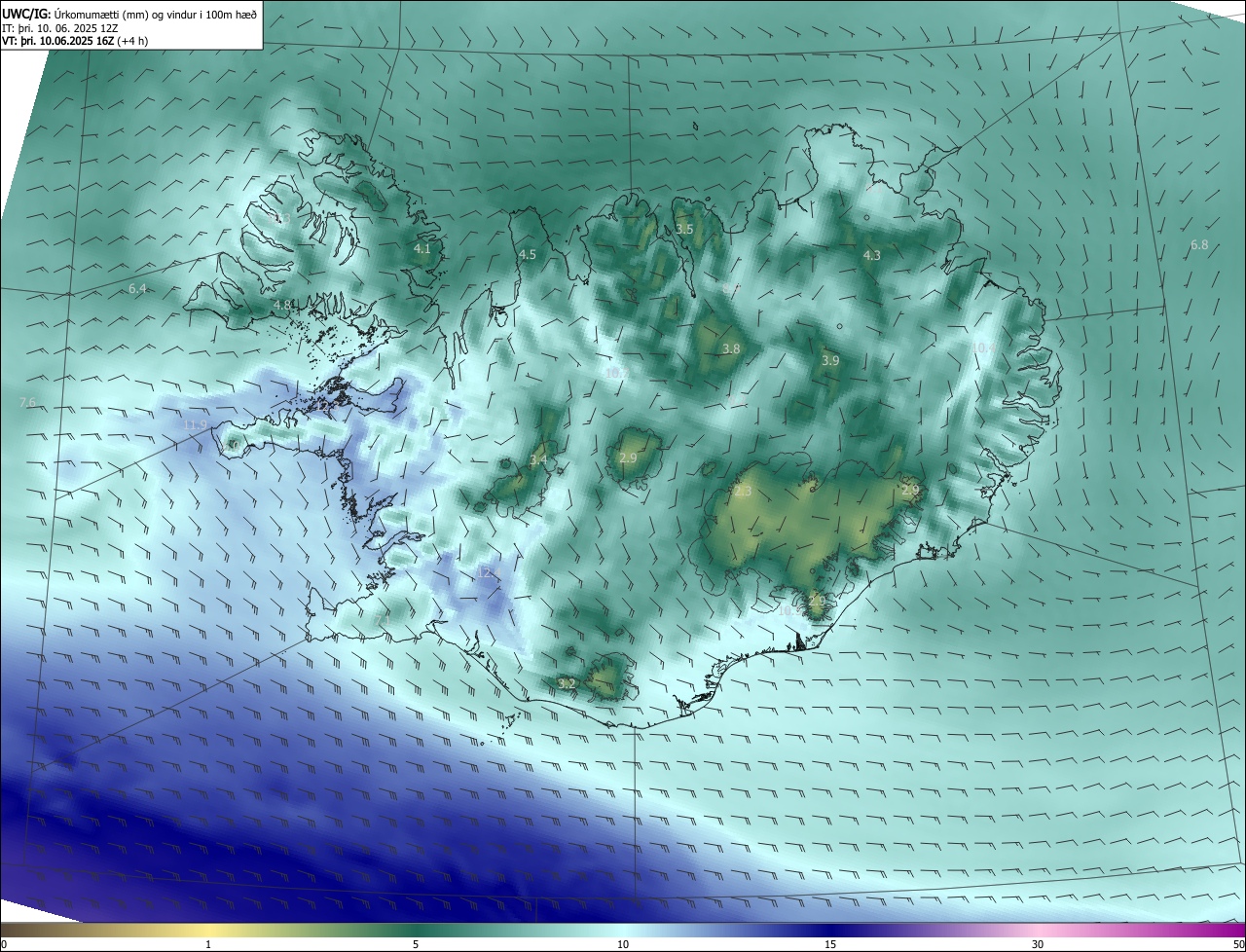Click the valid time line "VT: þri. 10.06.2025 16Z (+4 h)"

click(x=74, y=42)
